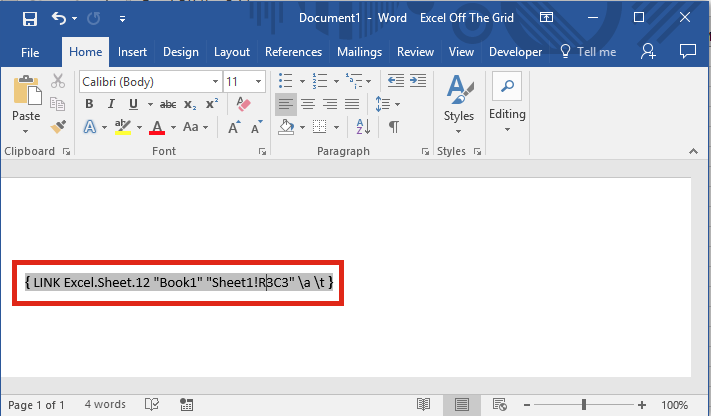Open the Comments speech bubble icon

(687, 51)
